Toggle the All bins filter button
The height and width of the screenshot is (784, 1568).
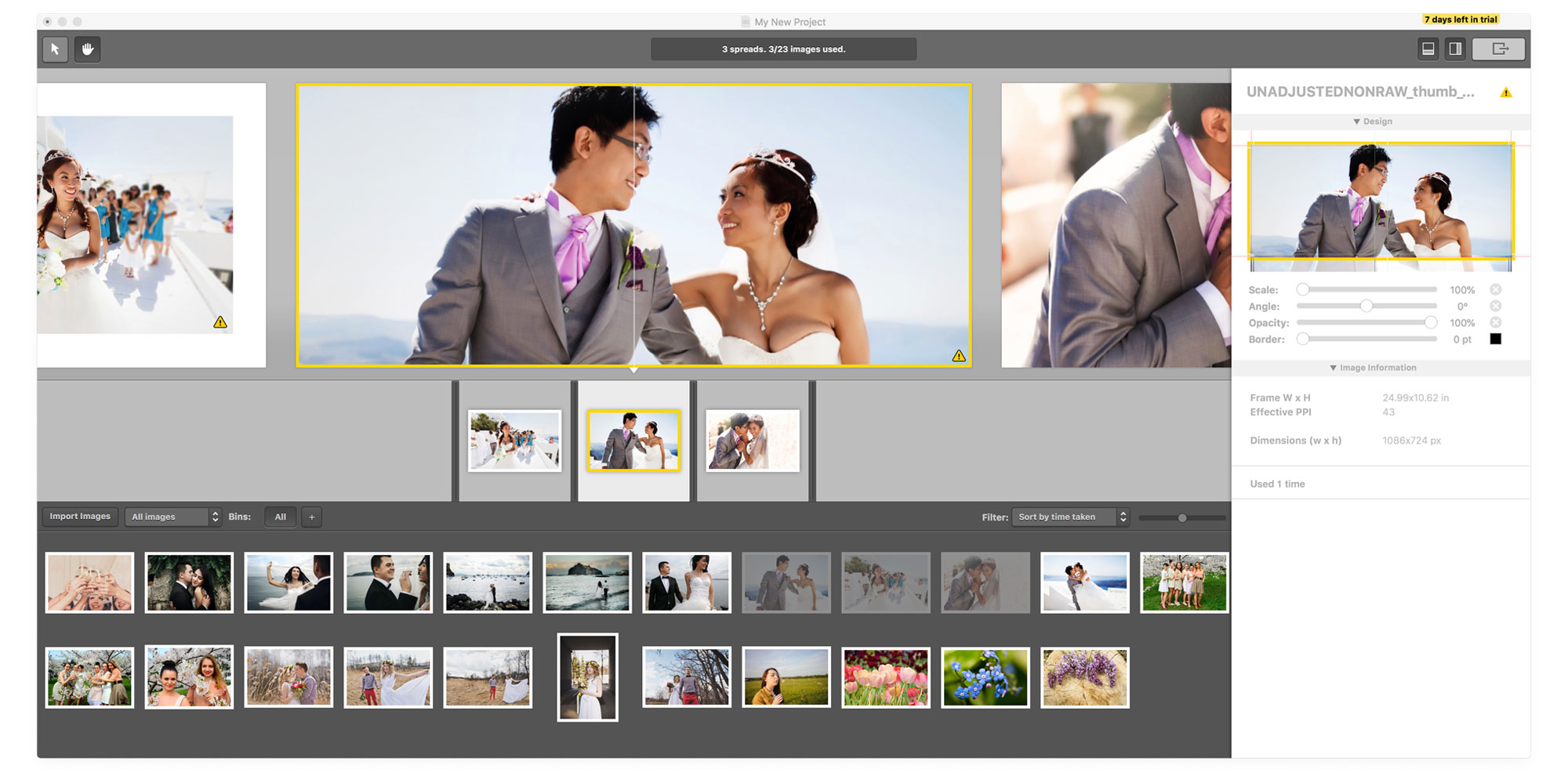tap(280, 517)
